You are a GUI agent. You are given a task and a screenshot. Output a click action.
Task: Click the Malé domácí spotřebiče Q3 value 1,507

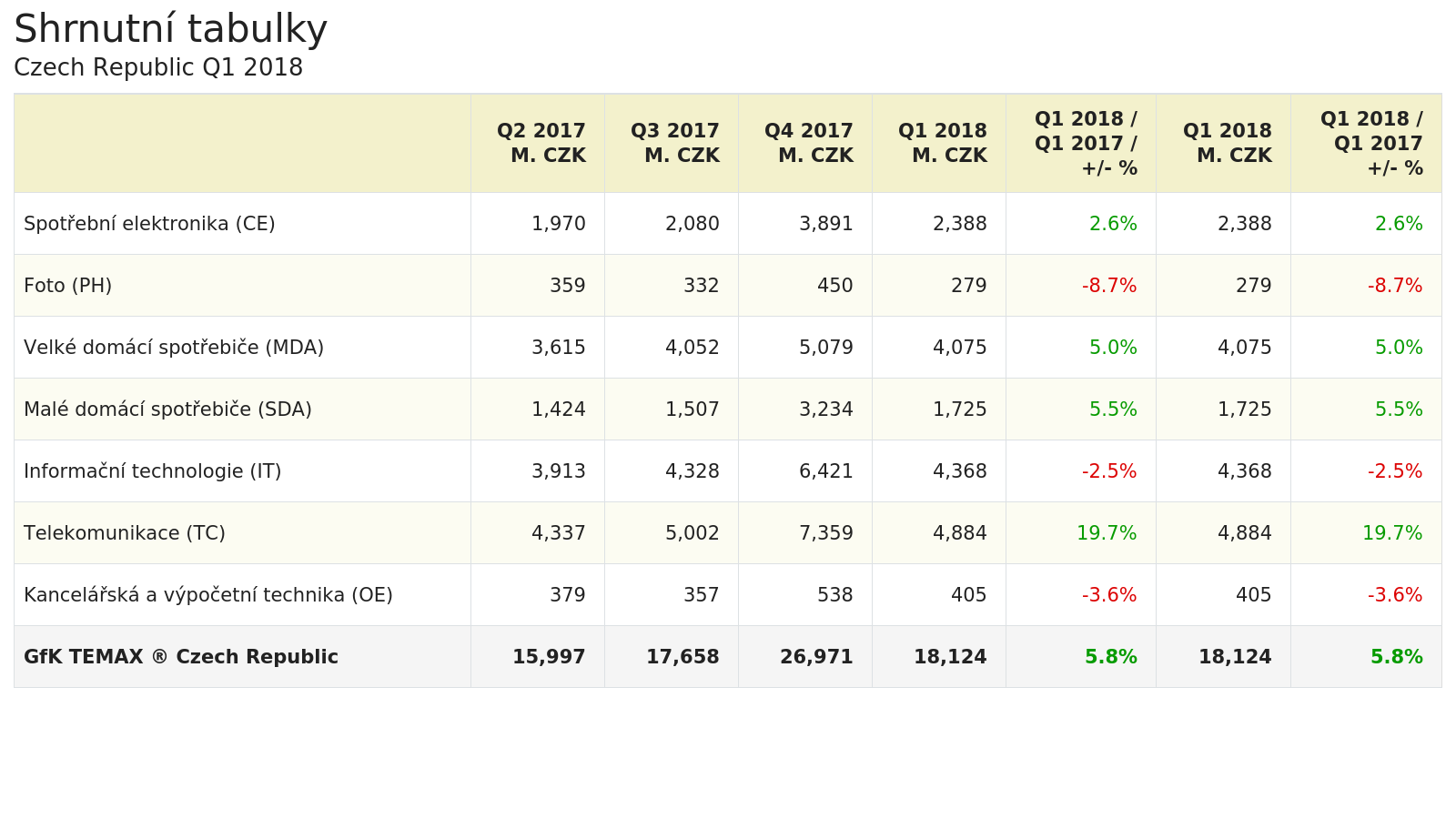pyautogui.click(x=692, y=409)
